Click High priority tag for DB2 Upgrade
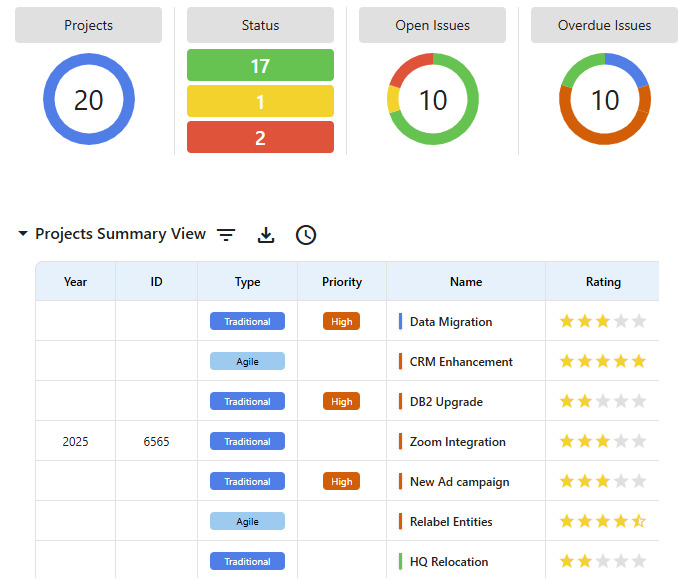 pos(342,402)
